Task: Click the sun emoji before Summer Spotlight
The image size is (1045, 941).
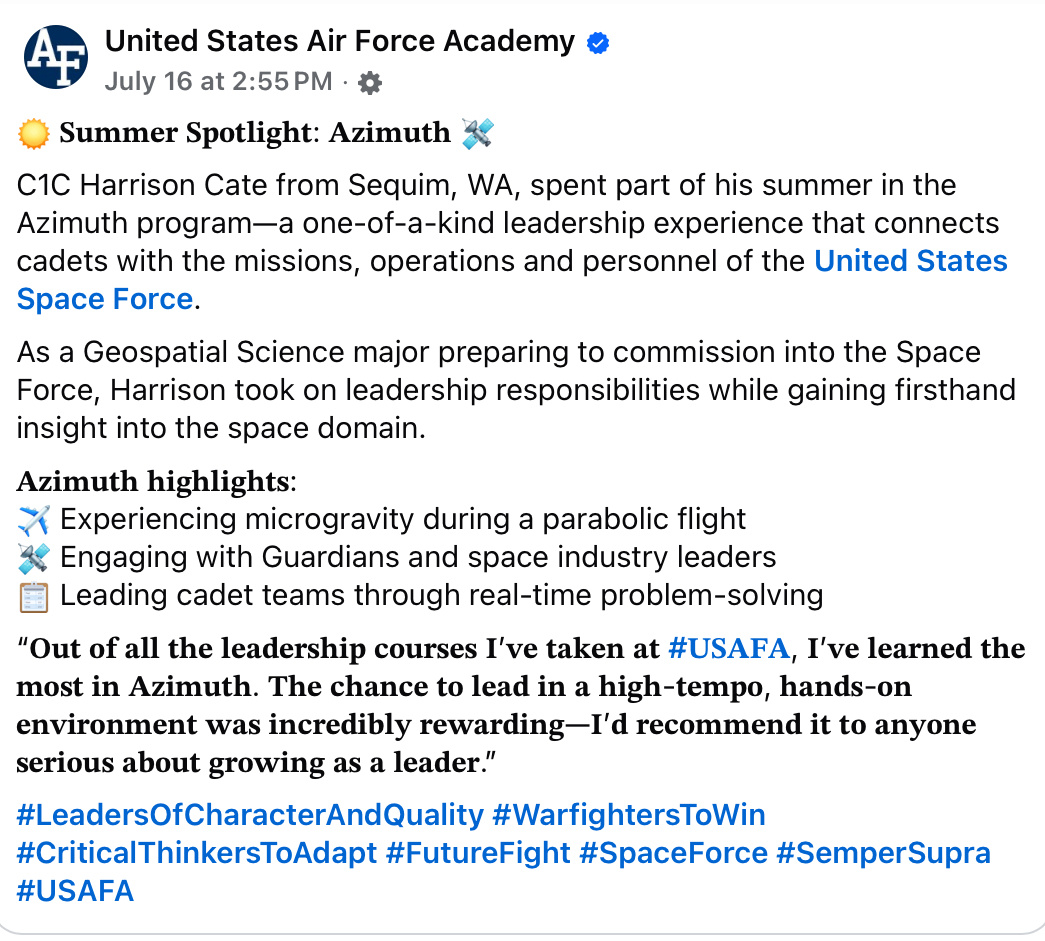Action: (33, 133)
